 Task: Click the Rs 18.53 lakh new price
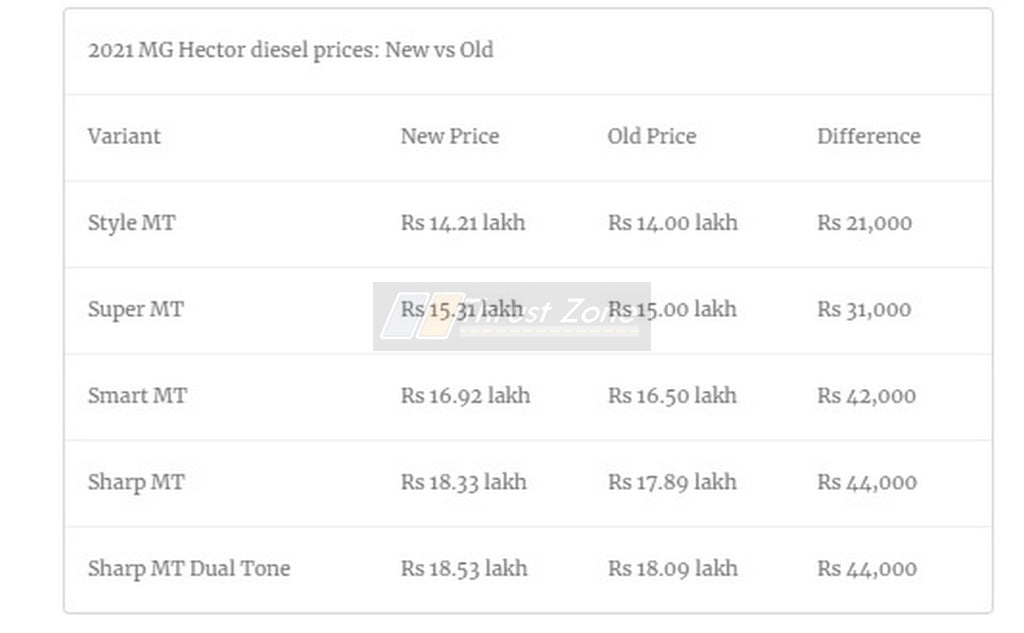click(464, 568)
